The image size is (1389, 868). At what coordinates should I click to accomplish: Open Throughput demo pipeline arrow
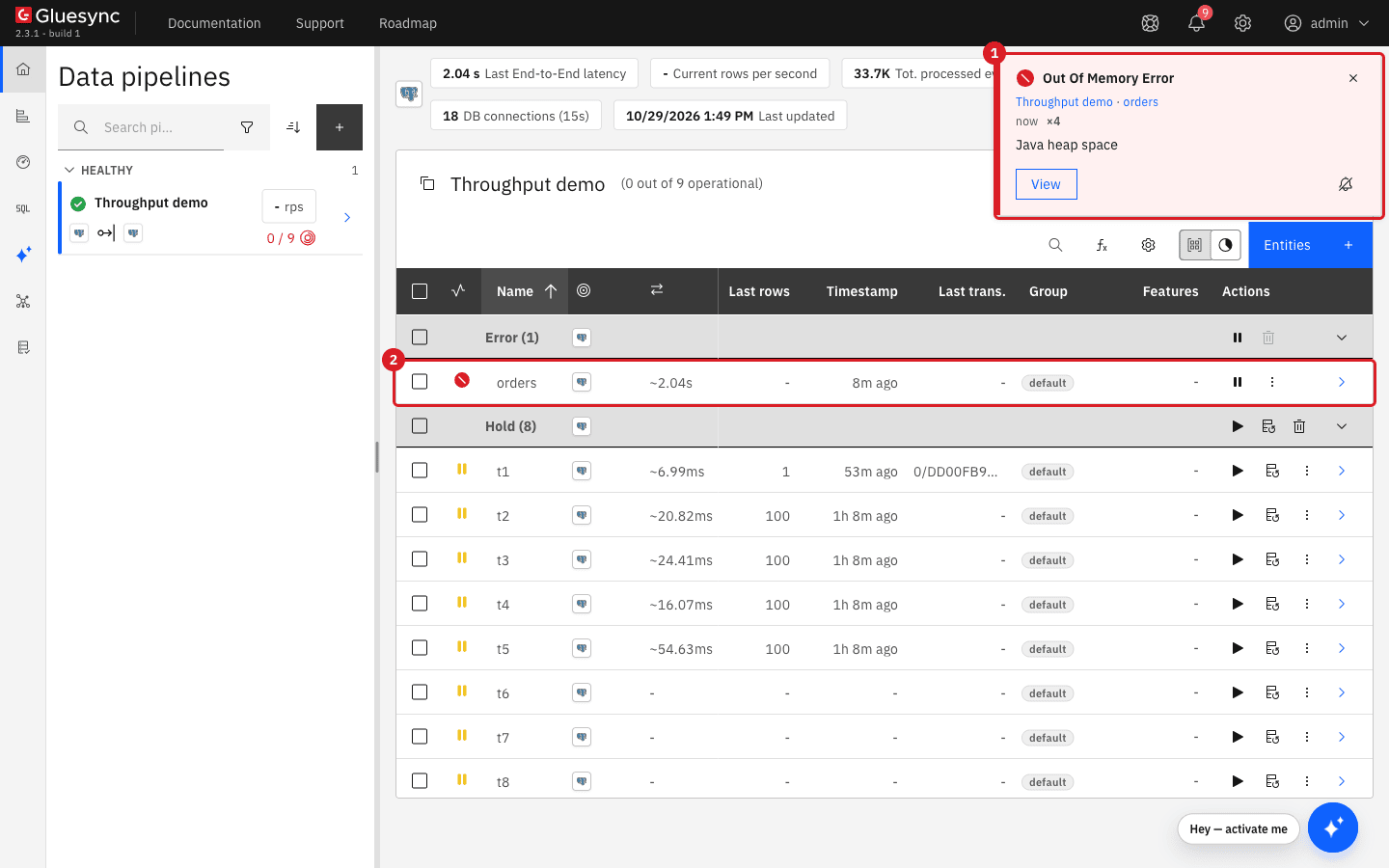click(347, 218)
